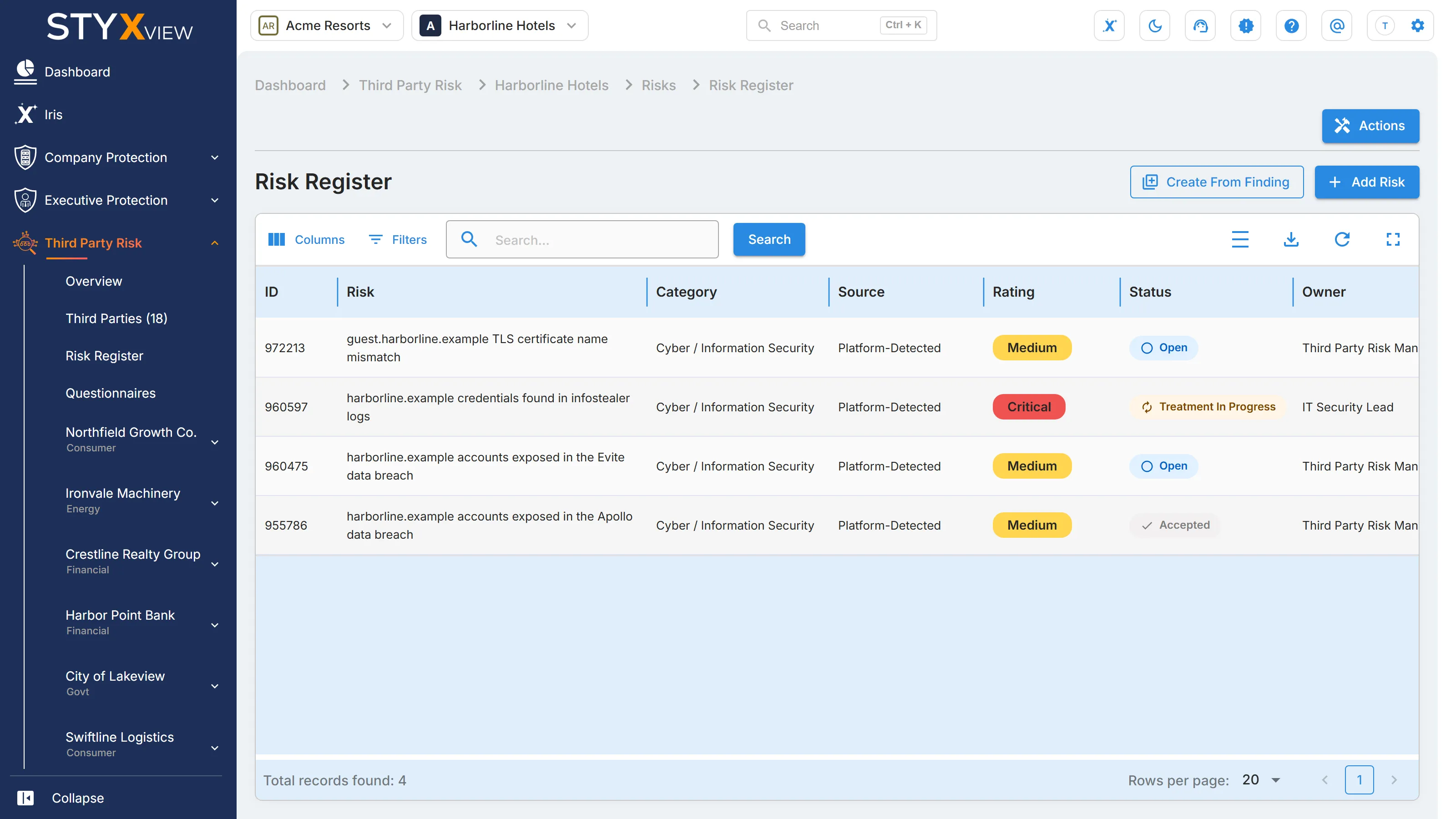Expand City of Lakeview chevron
Image resolution: width=1456 pixels, height=819 pixels.
point(215,686)
